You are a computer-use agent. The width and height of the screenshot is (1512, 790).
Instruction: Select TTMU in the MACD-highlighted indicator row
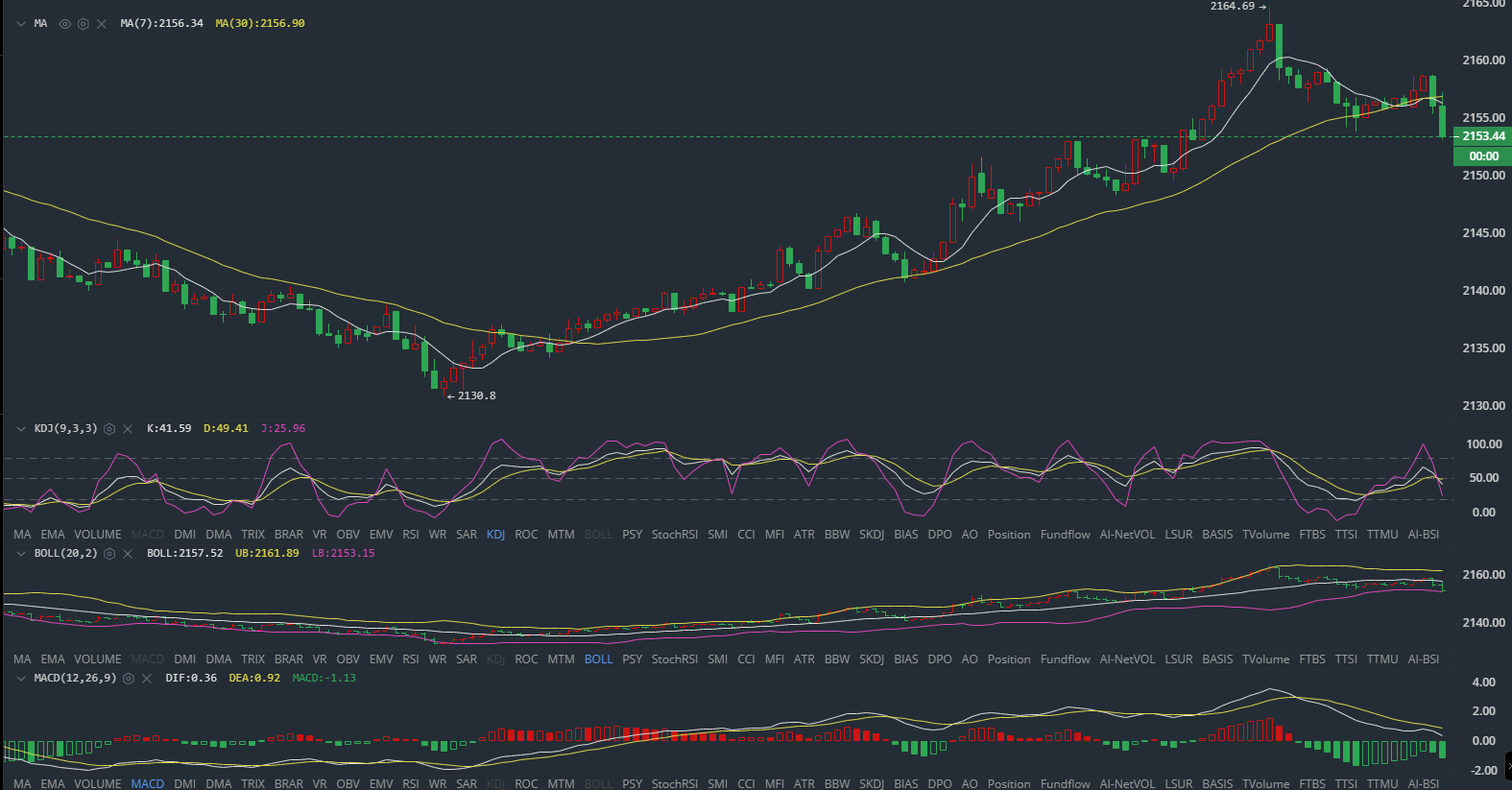click(1382, 783)
